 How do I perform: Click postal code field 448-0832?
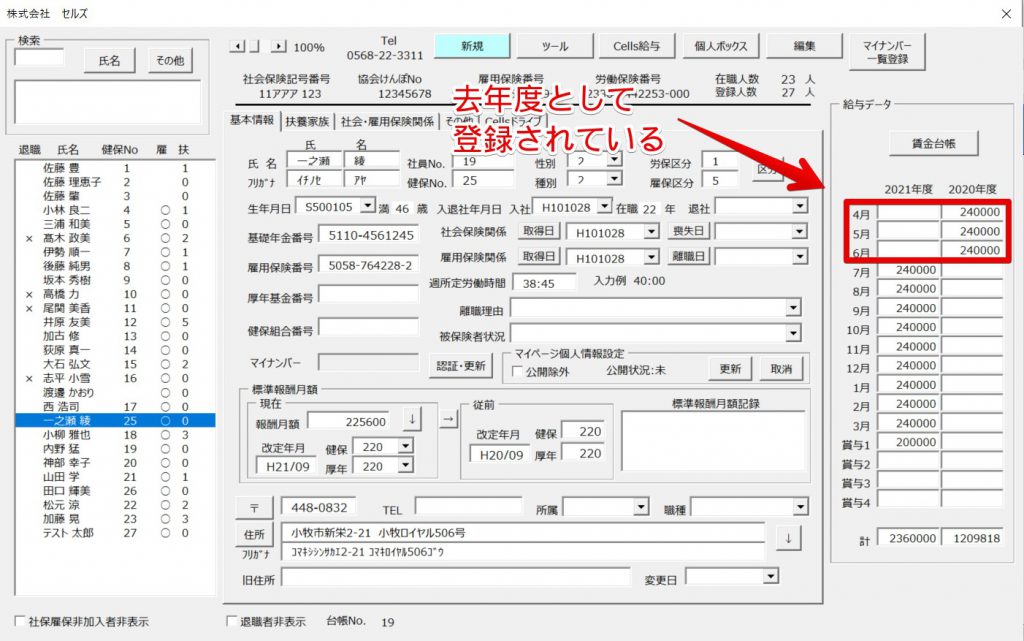319,507
